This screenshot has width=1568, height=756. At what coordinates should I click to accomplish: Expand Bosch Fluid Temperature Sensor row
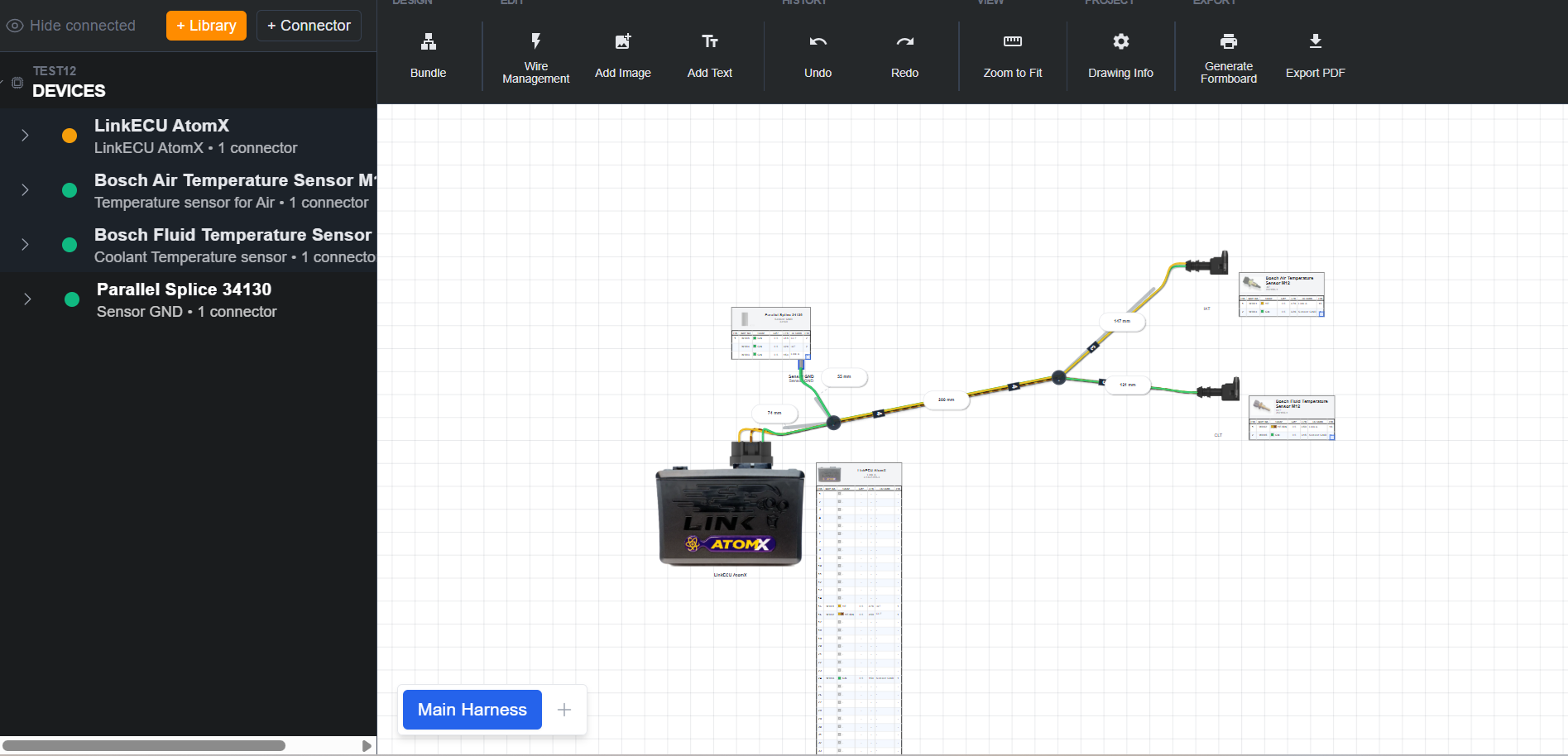coord(25,245)
